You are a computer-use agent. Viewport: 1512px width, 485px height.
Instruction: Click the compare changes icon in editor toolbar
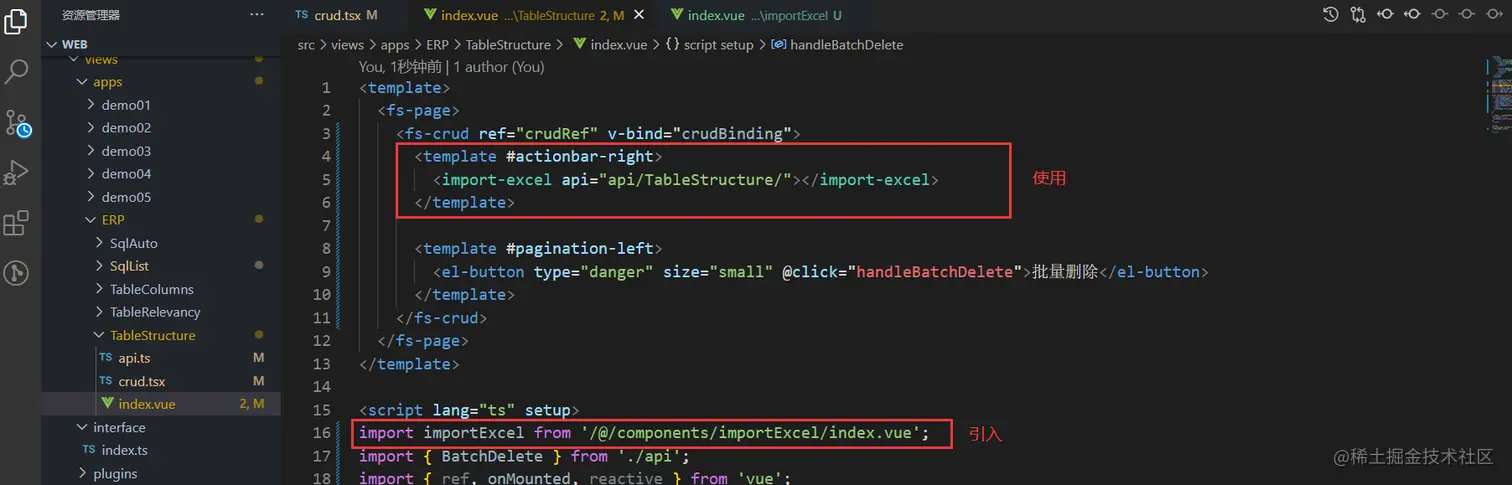tap(1357, 15)
